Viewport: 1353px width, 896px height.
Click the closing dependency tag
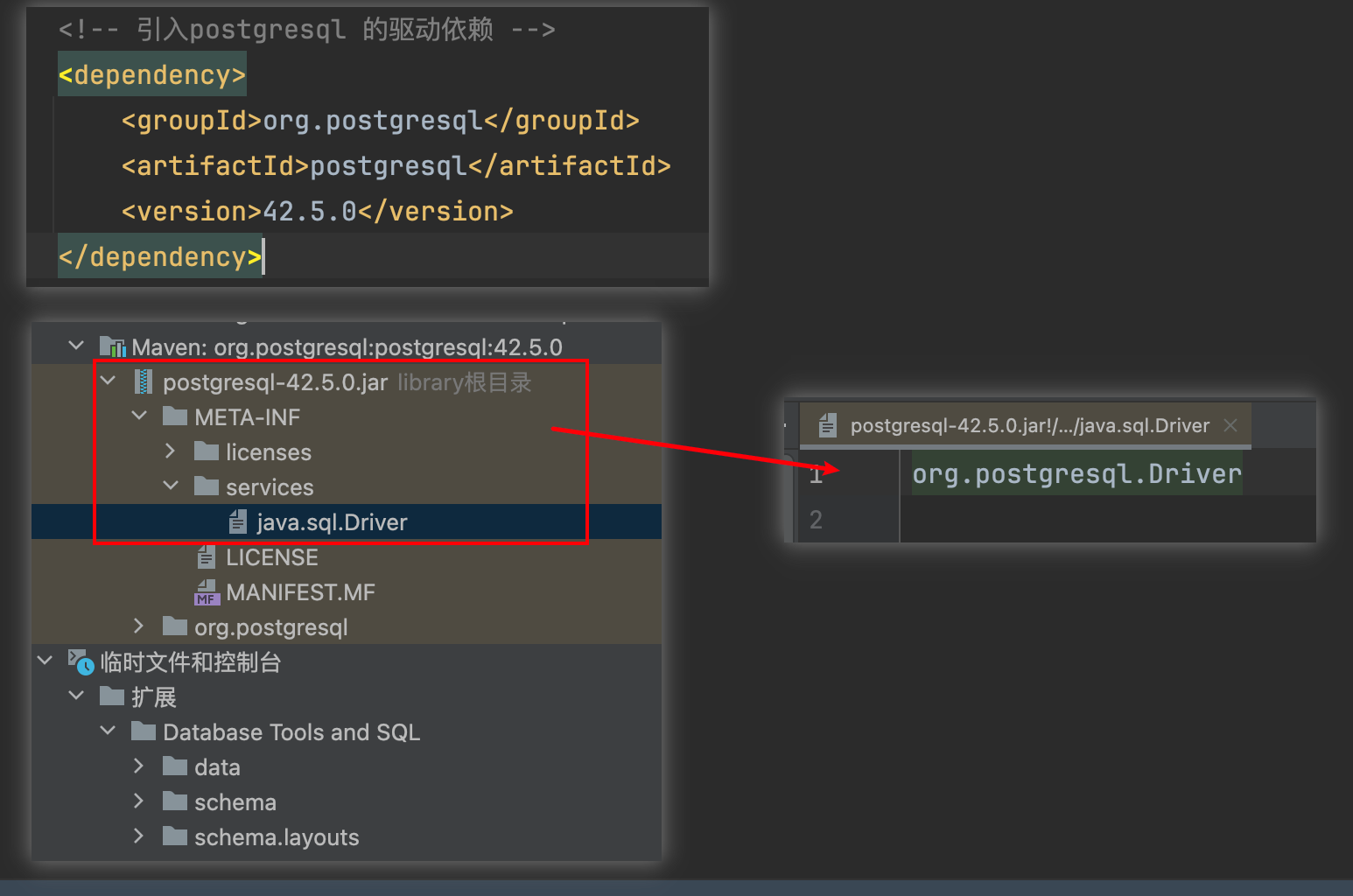coord(159,256)
